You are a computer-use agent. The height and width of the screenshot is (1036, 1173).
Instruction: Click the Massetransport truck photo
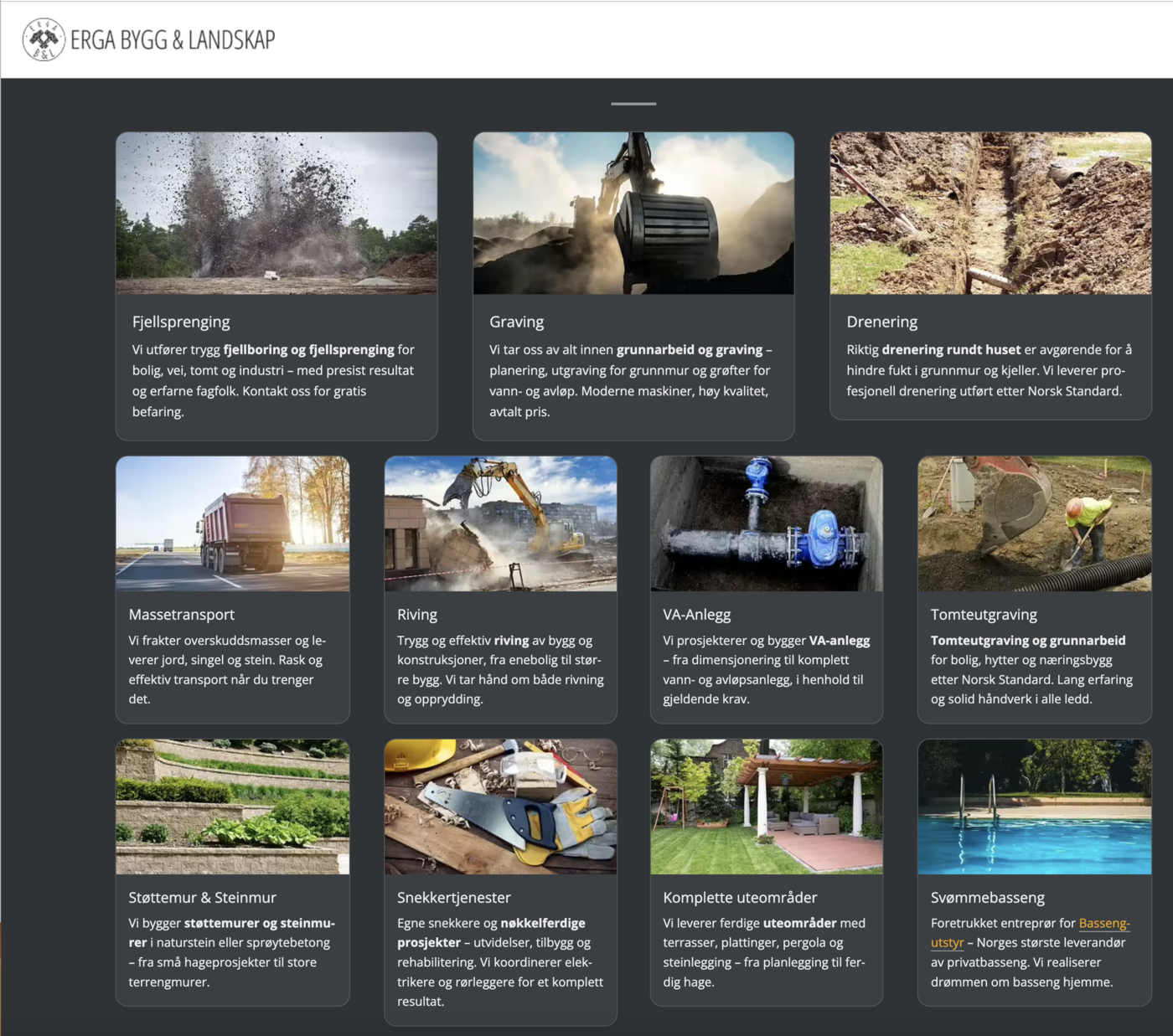[233, 523]
